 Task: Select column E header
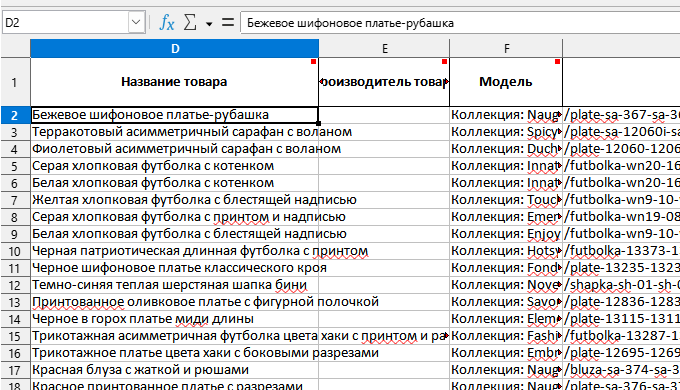[384, 49]
